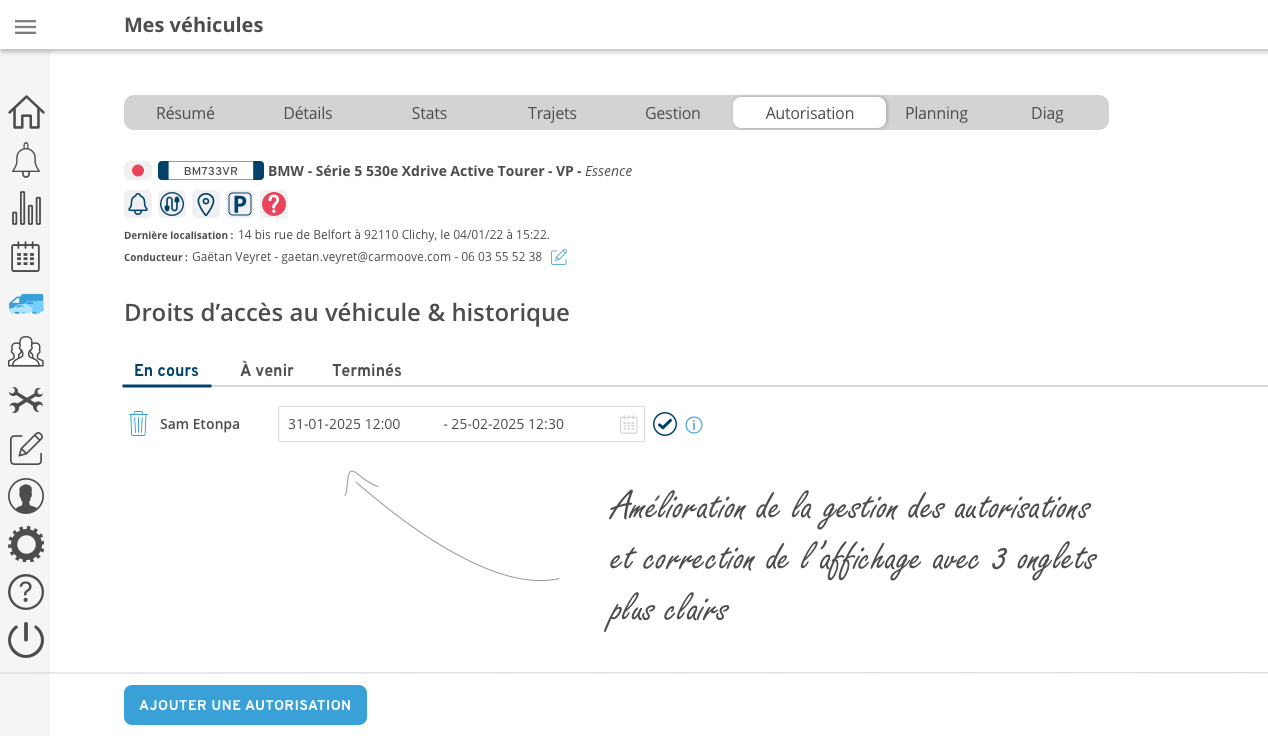Open users group icon in sidebar
Image resolution: width=1268 pixels, height=736 pixels.
pyautogui.click(x=26, y=352)
